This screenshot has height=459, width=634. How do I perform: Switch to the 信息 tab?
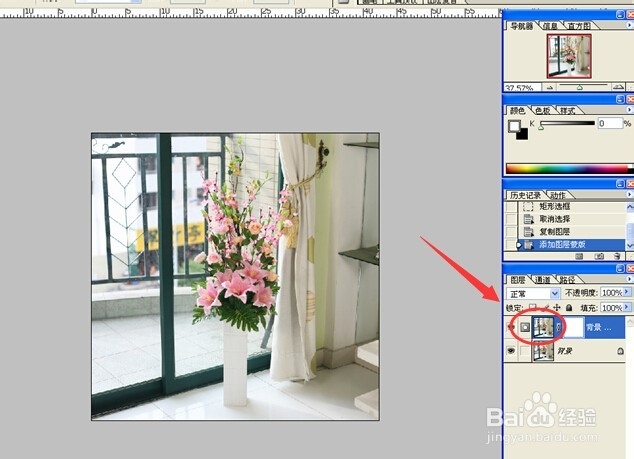pyautogui.click(x=549, y=26)
